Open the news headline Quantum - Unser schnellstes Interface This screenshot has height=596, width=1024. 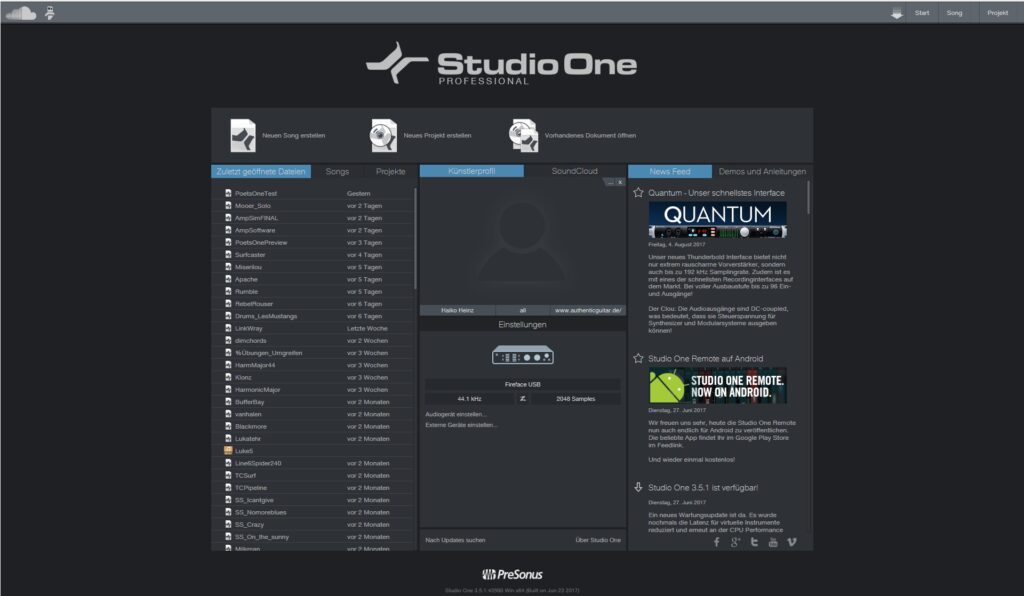(716, 193)
